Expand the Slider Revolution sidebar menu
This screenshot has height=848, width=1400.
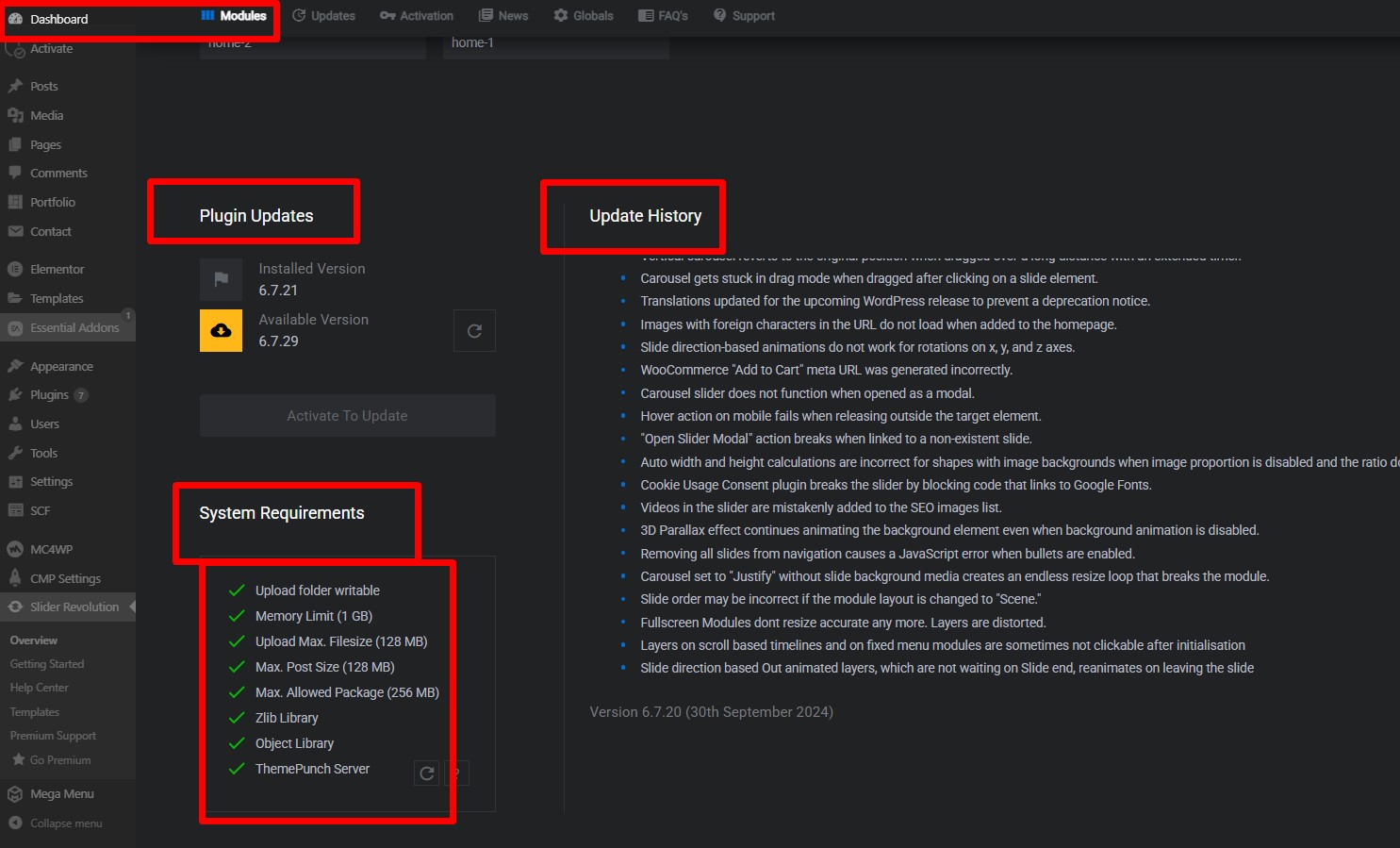click(x=74, y=607)
